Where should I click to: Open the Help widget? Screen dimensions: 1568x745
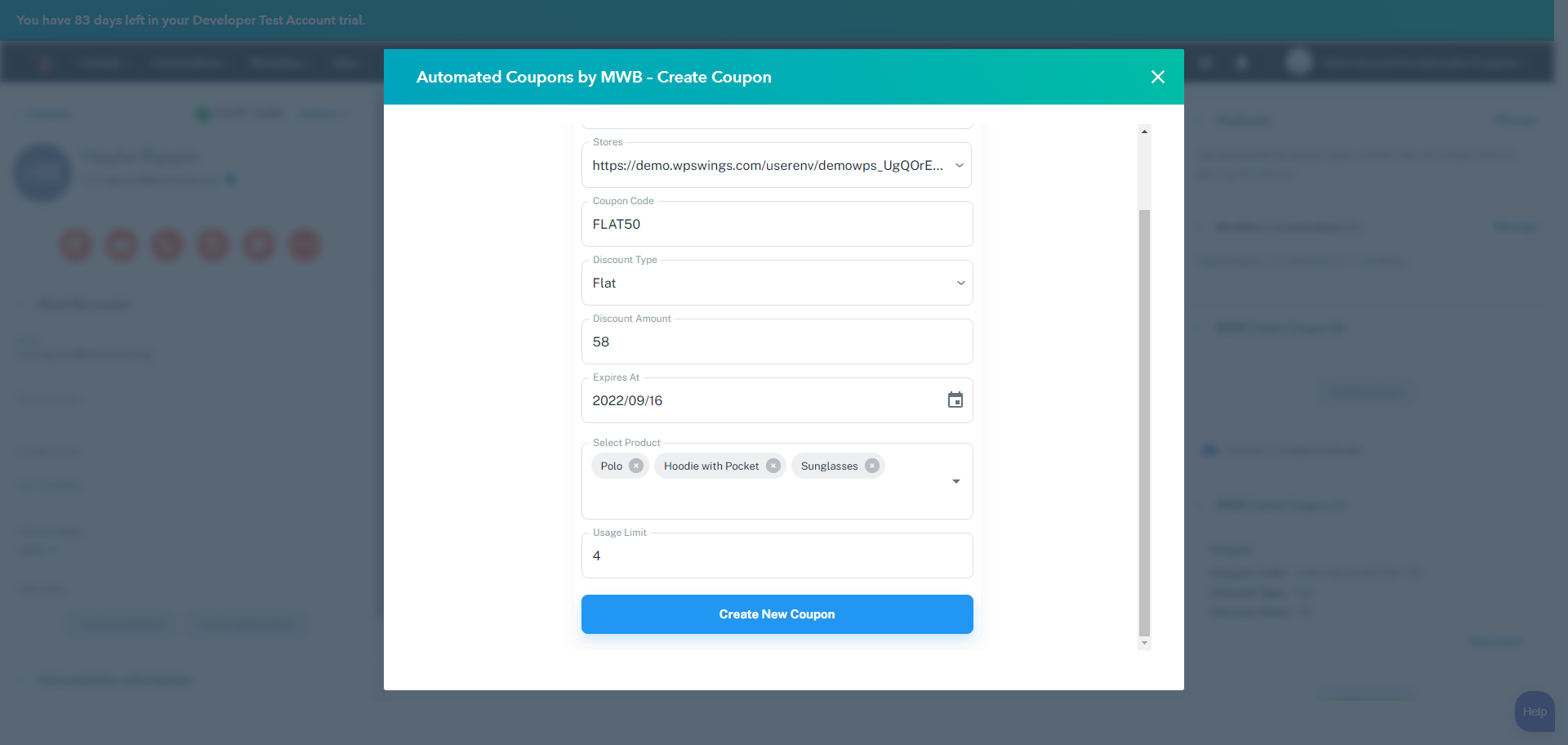pos(1534,712)
